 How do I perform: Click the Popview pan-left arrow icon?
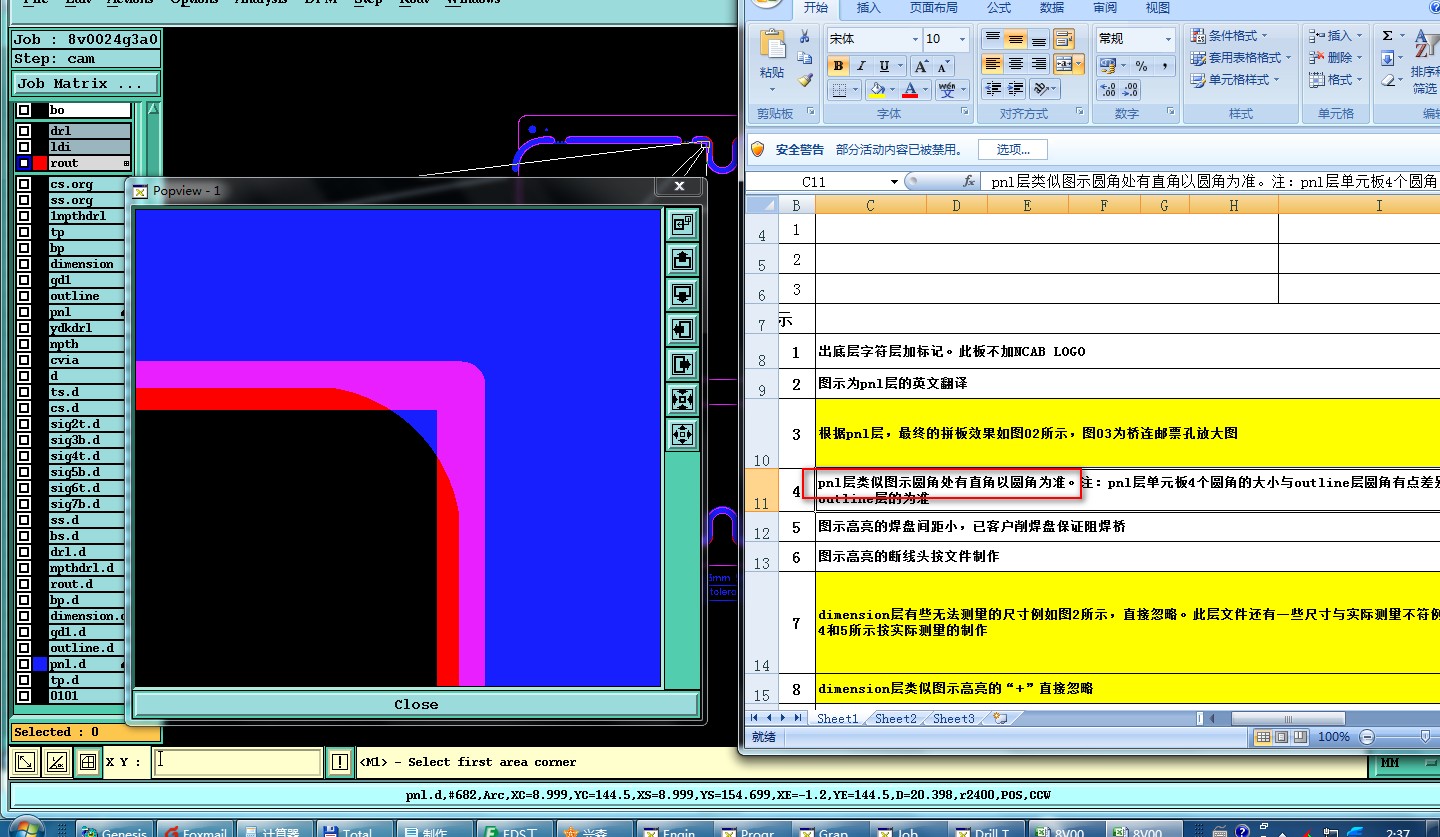pos(683,329)
